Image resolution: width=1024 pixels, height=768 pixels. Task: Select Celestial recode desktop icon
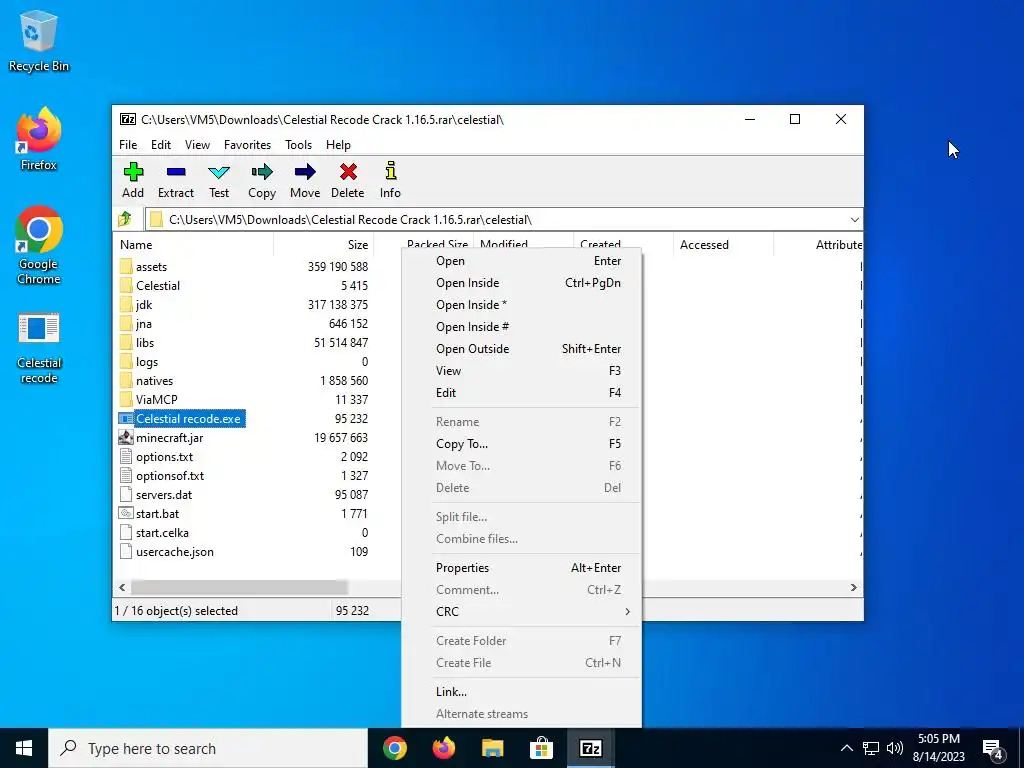[x=39, y=348]
